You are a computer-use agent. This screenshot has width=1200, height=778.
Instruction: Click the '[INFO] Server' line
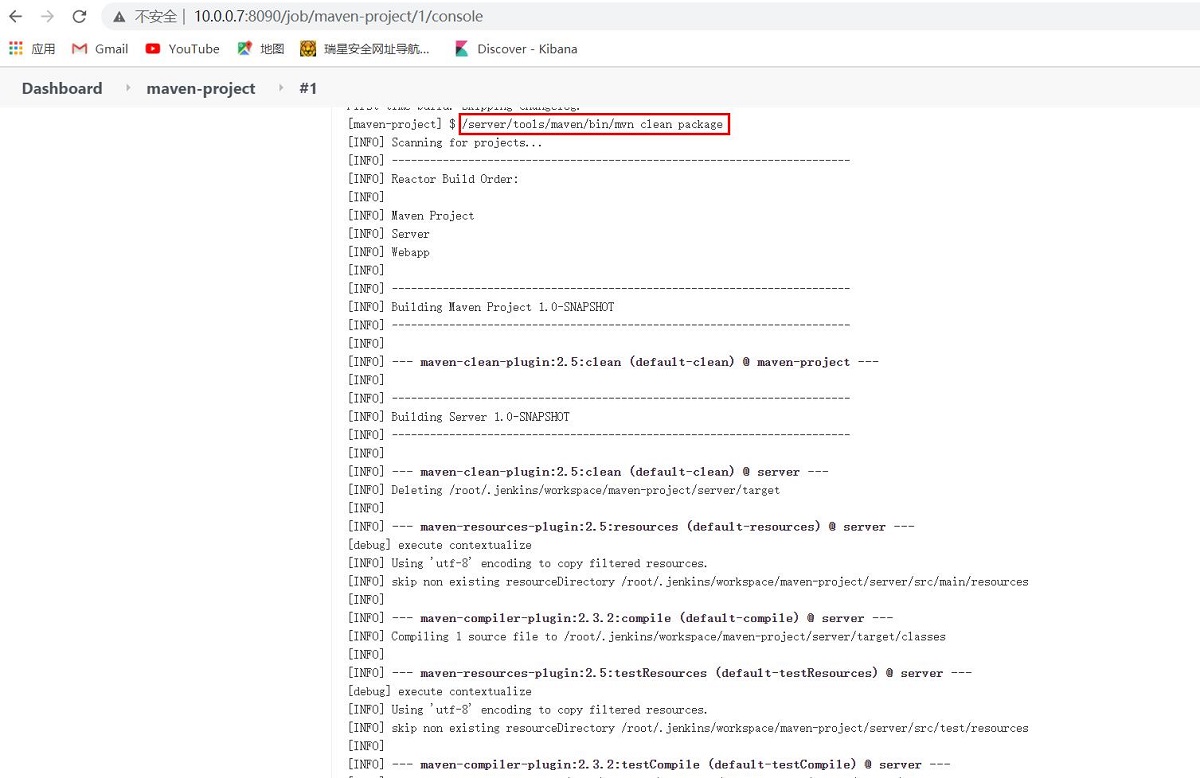389,234
